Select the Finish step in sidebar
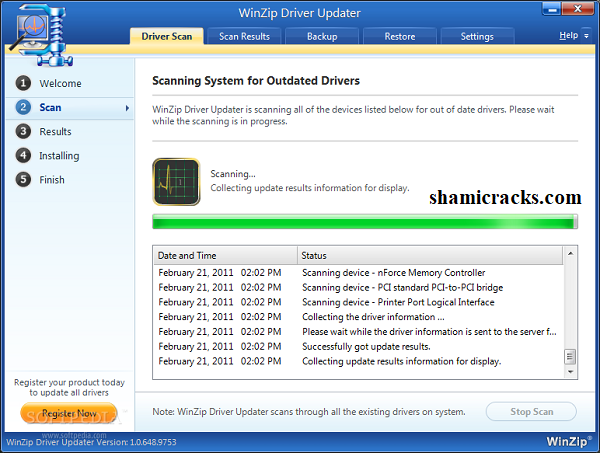The height and width of the screenshot is (453, 600). coord(52,180)
